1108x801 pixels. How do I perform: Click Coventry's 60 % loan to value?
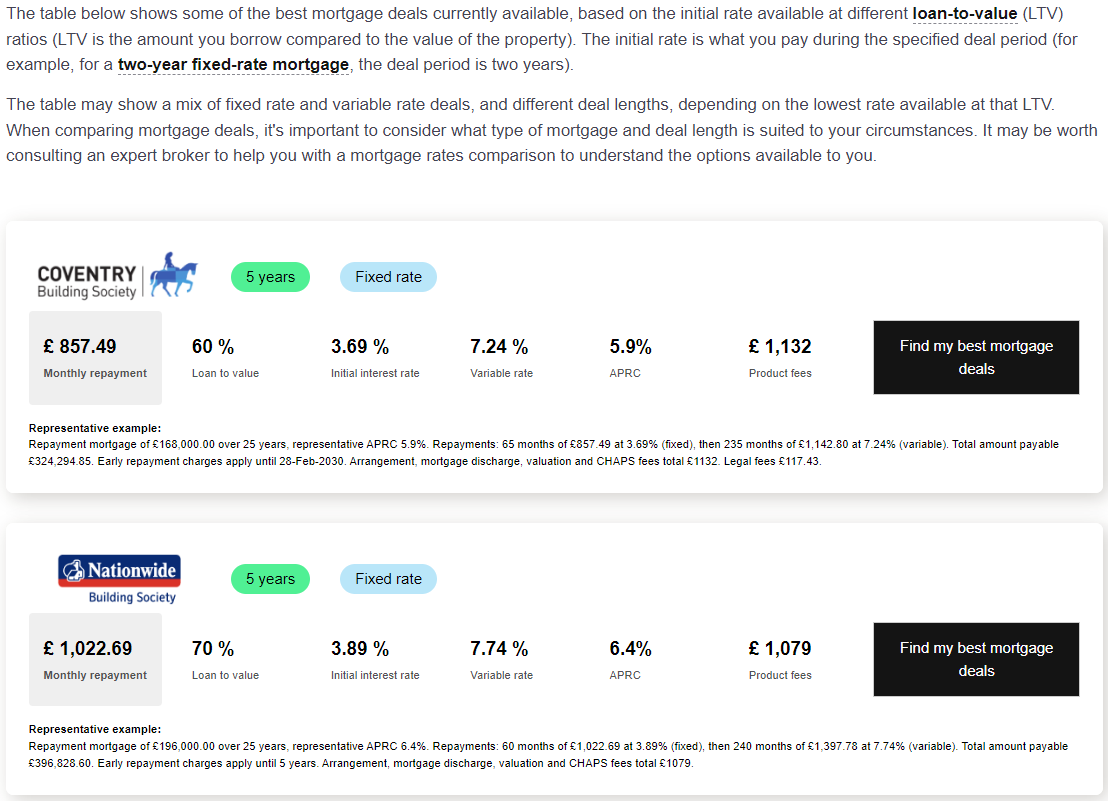(213, 347)
